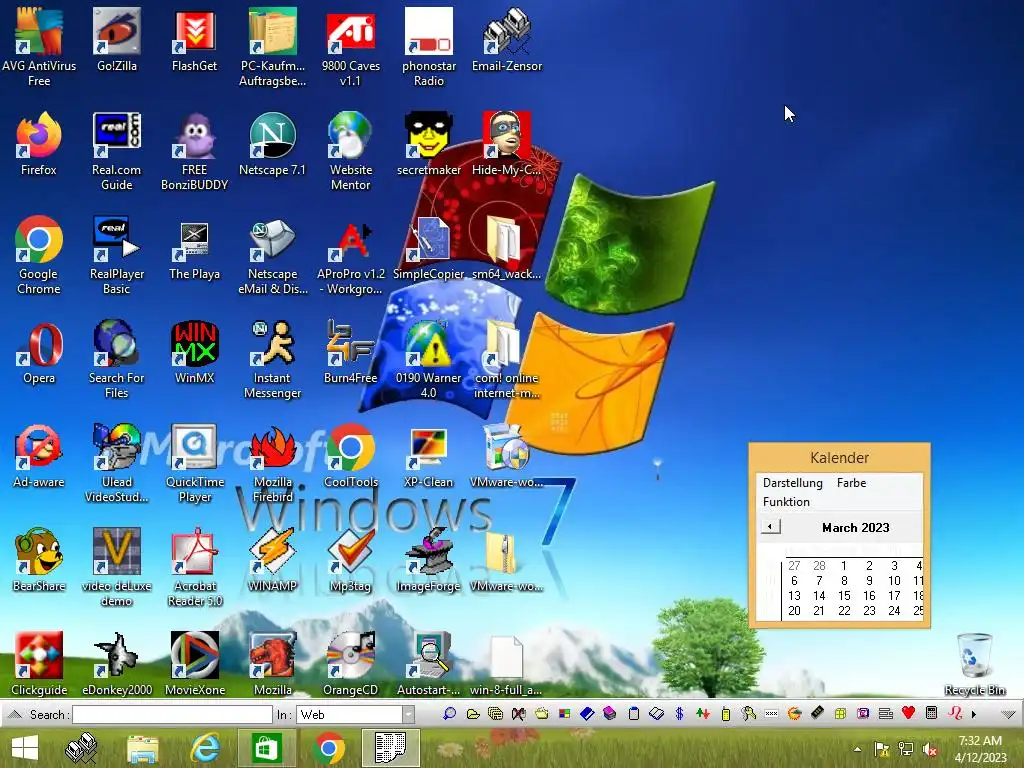The height and width of the screenshot is (768, 1024).
Task: Open the Recycle Bin
Action: (x=974, y=664)
